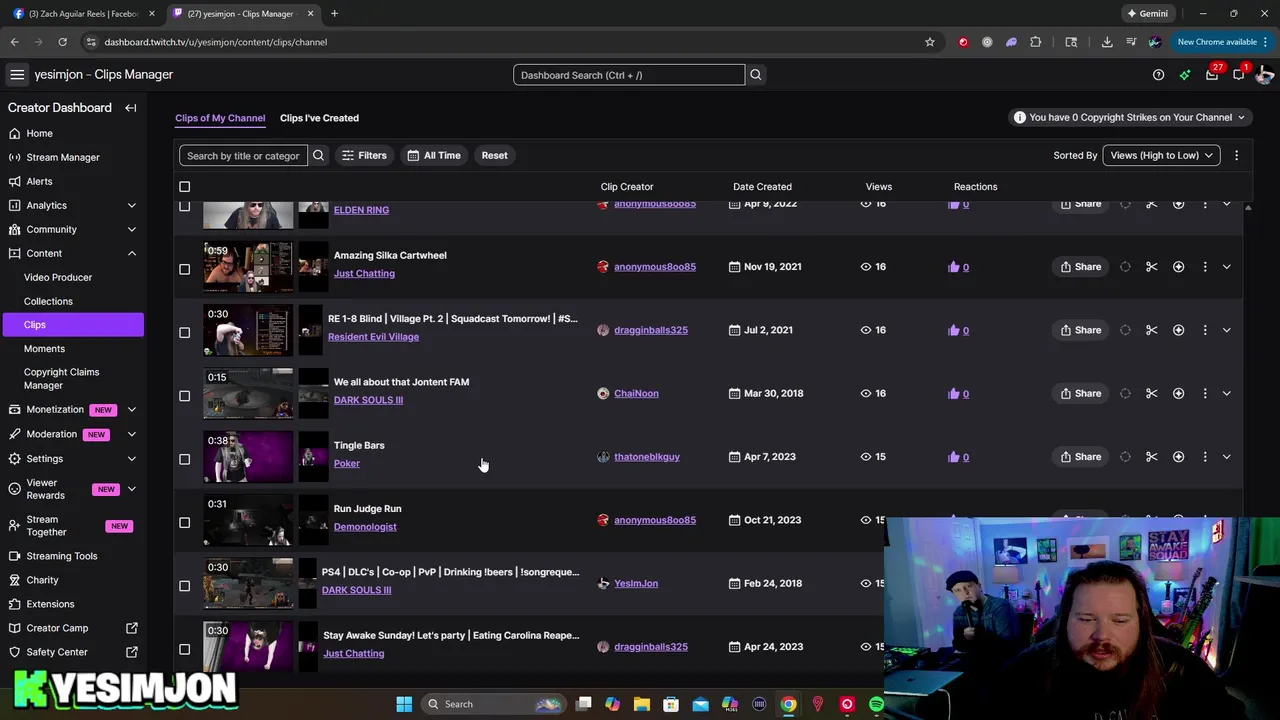Open Collections under Content
Screen dimensions: 1280x720
tap(48, 301)
